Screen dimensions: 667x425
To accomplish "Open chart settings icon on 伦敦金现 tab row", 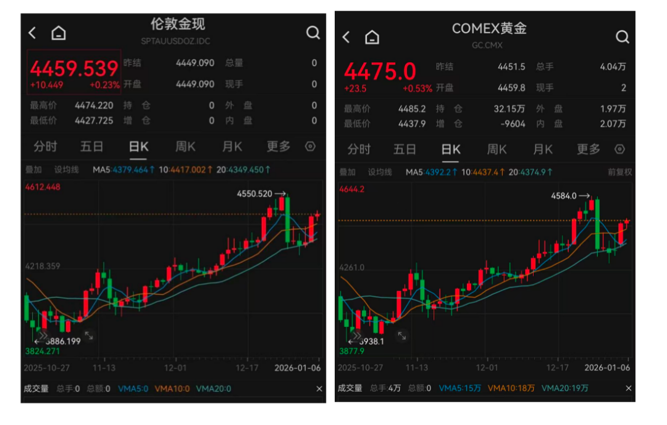I will point(310,146).
